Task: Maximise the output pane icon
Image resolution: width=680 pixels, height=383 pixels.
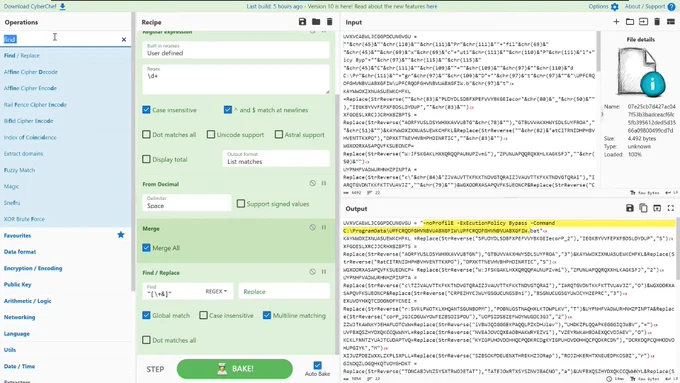Action: pos(670,208)
